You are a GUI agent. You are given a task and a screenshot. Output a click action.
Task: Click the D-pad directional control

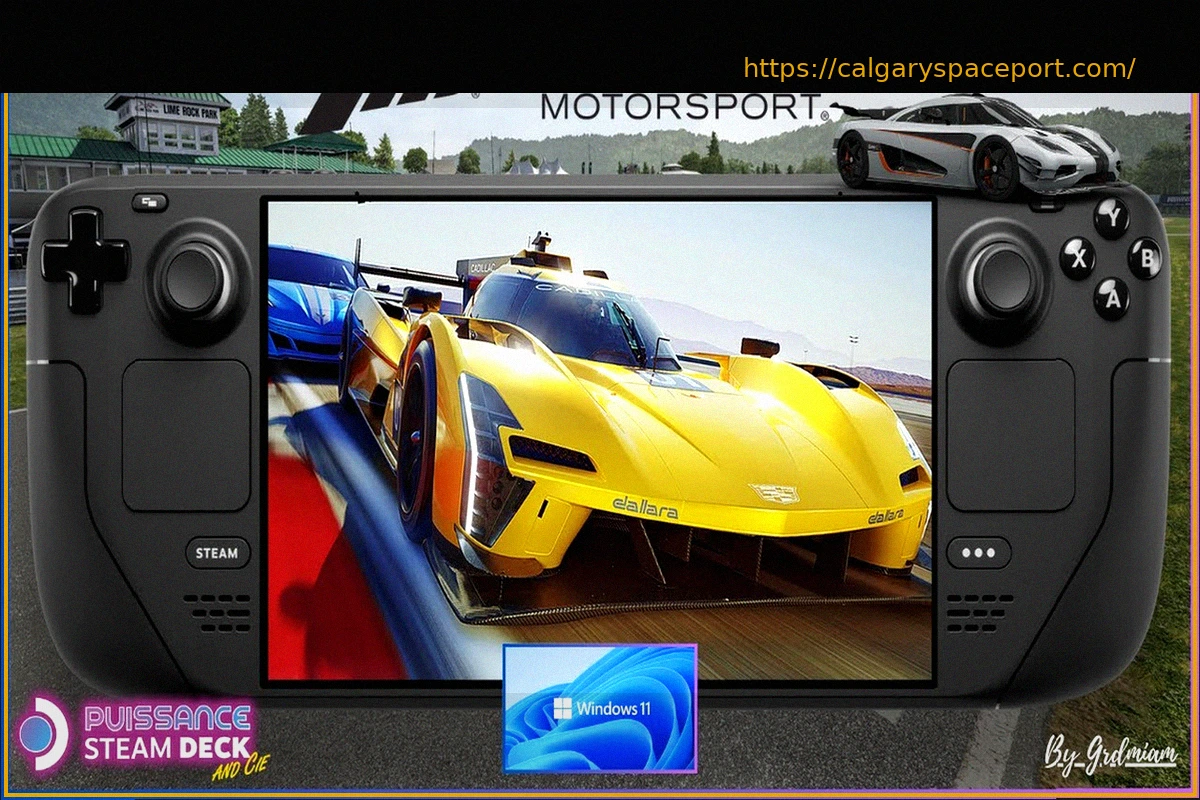[85, 259]
